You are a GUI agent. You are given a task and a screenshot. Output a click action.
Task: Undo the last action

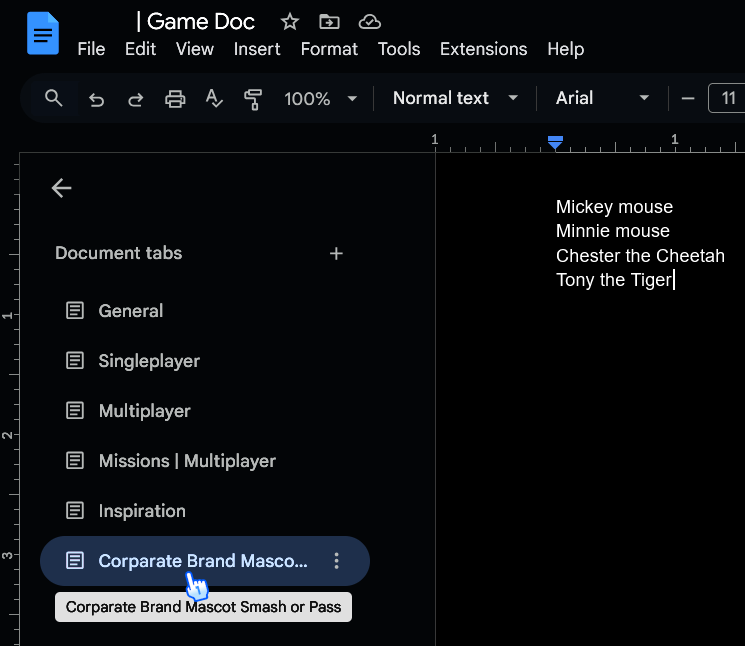[x=96, y=99]
